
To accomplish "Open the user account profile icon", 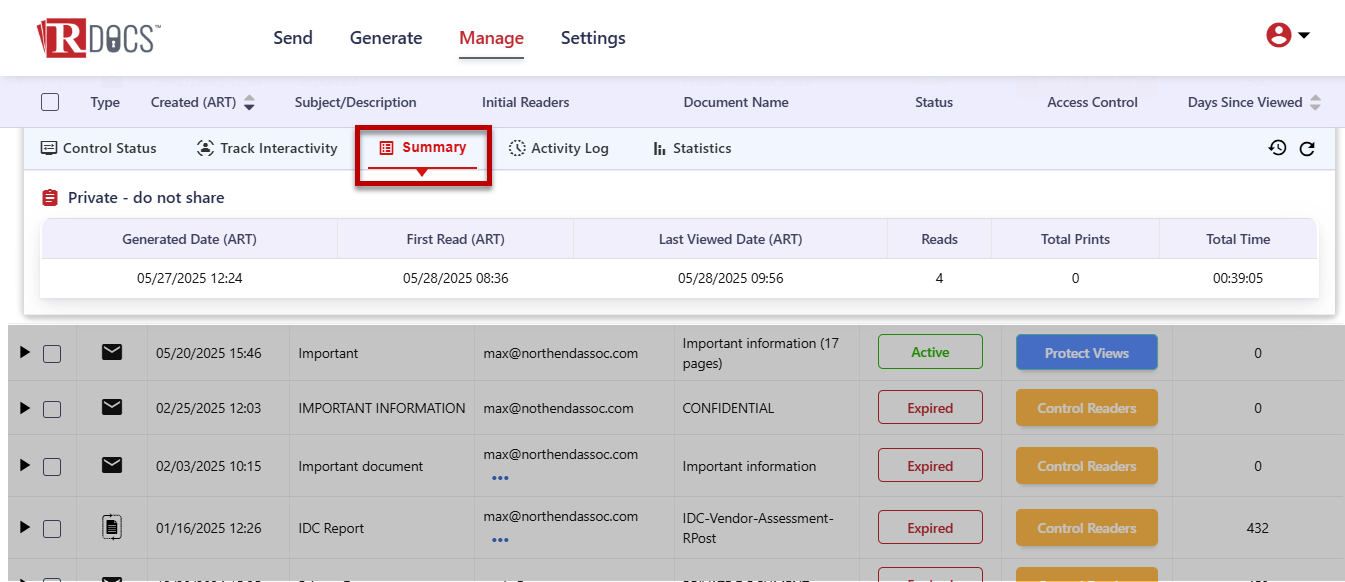I will [x=1279, y=36].
